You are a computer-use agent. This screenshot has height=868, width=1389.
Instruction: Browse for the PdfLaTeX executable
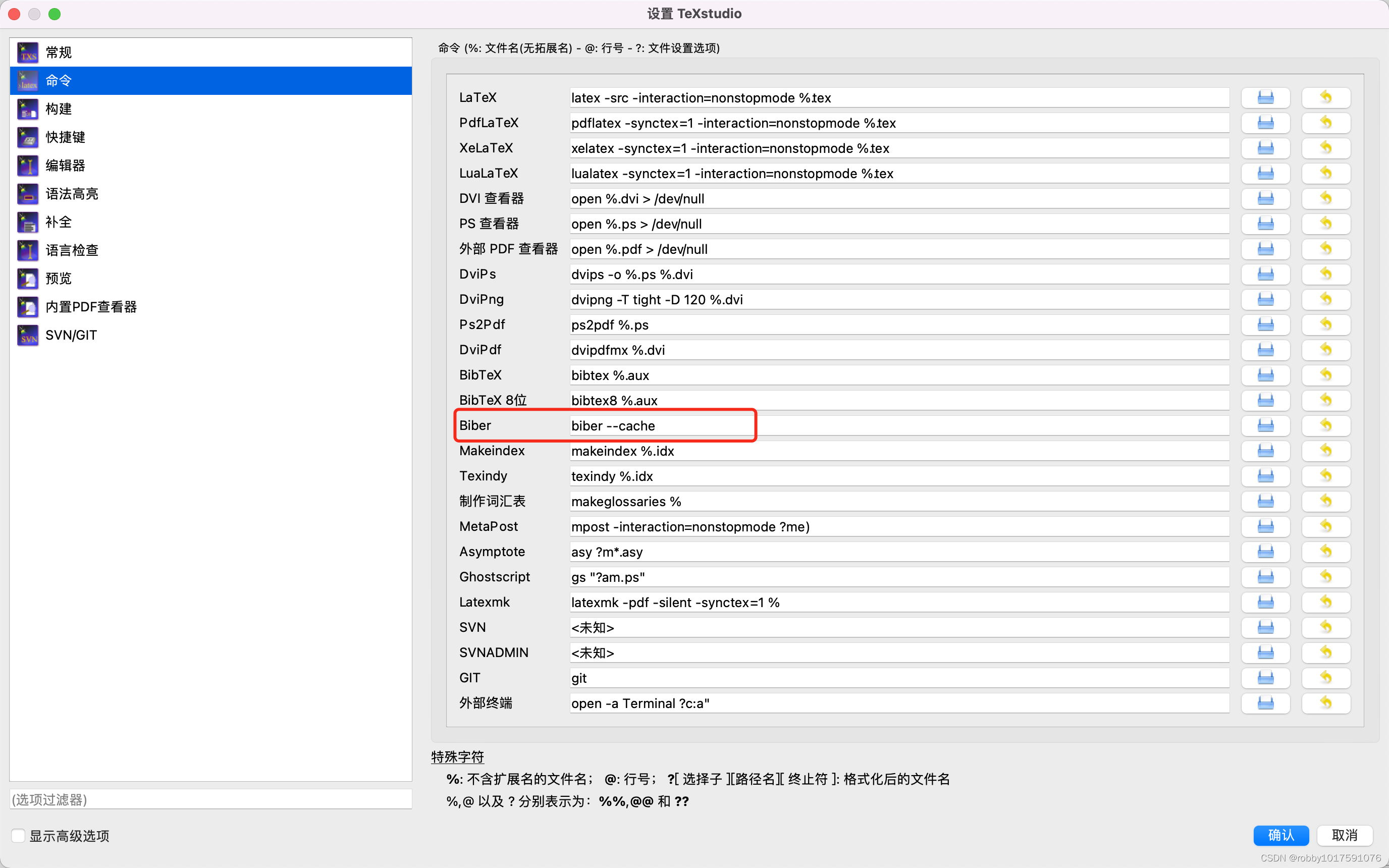[x=1266, y=122]
